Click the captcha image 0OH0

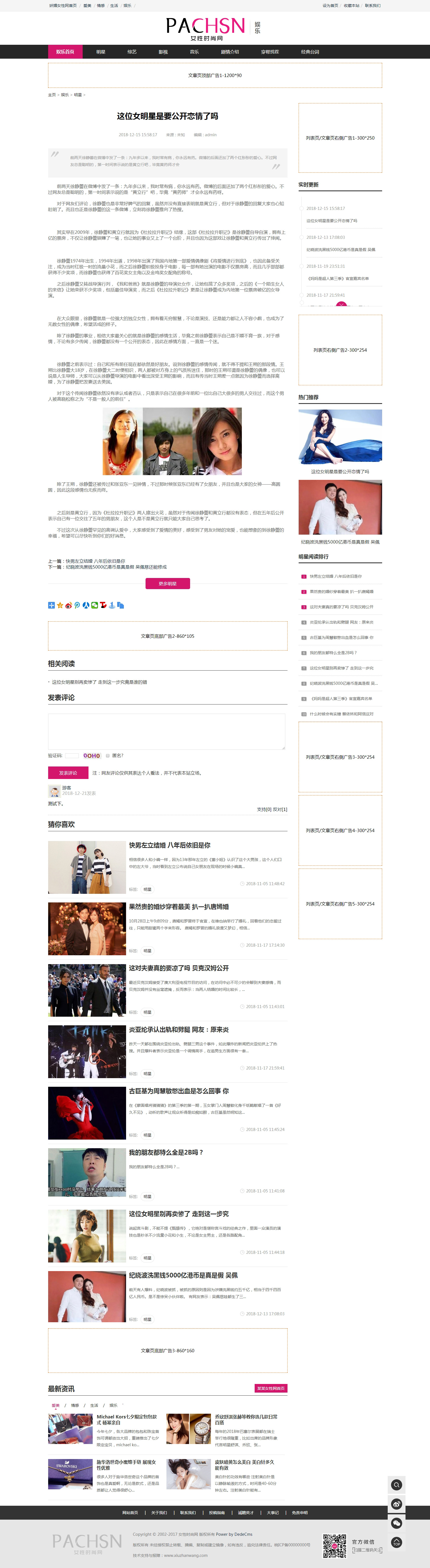tap(92, 755)
